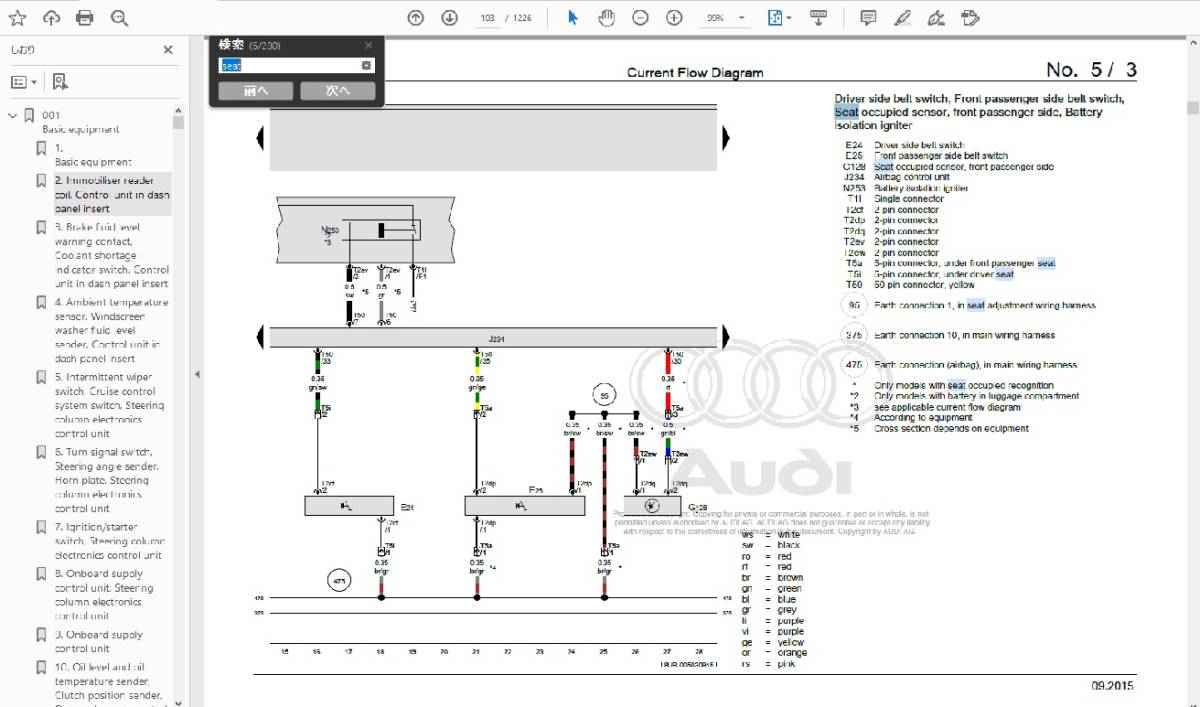The width and height of the screenshot is (1200, 707).
Task: Open the bookmark options list menu
Action: (23, 82)
